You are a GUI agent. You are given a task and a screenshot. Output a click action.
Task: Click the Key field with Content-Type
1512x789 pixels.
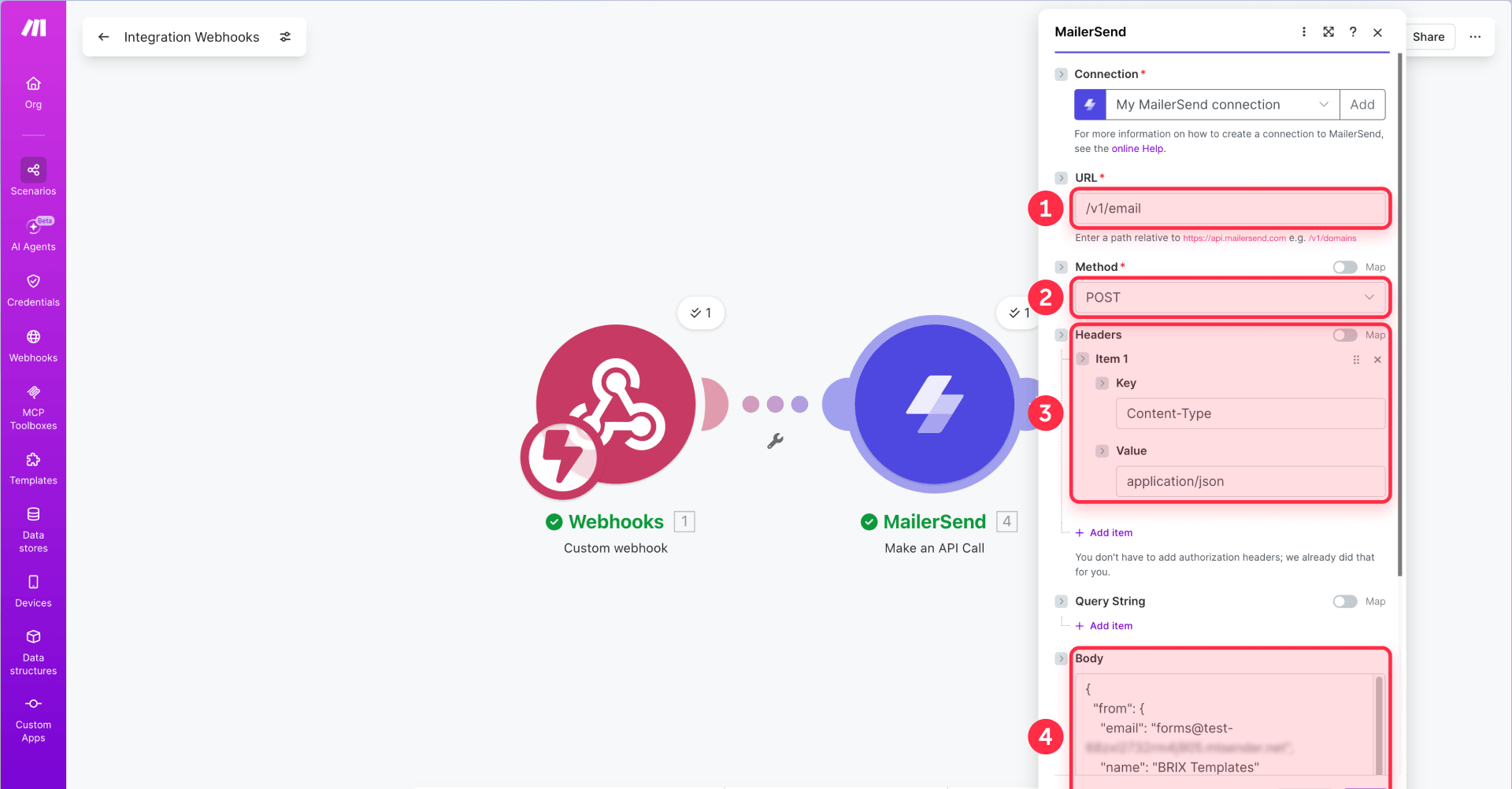(x=1250, y=413)
